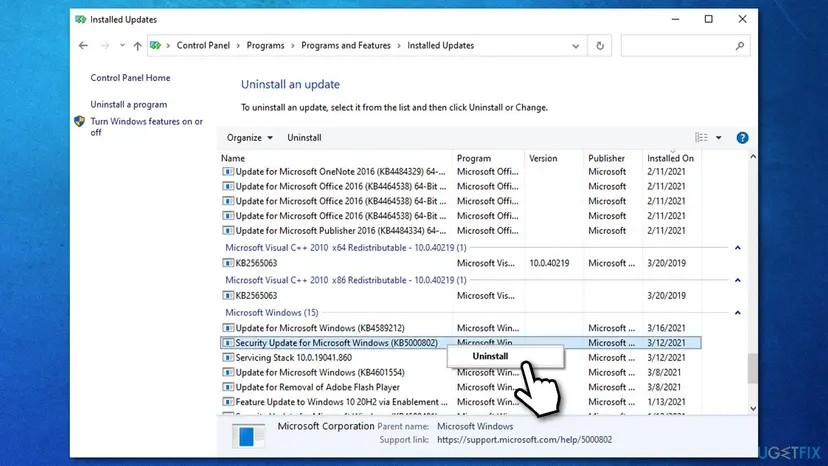Screen dimensions: 828x466
Task: Click the icon of the Adobe Flash removal update
Action: tap(228, 387)
